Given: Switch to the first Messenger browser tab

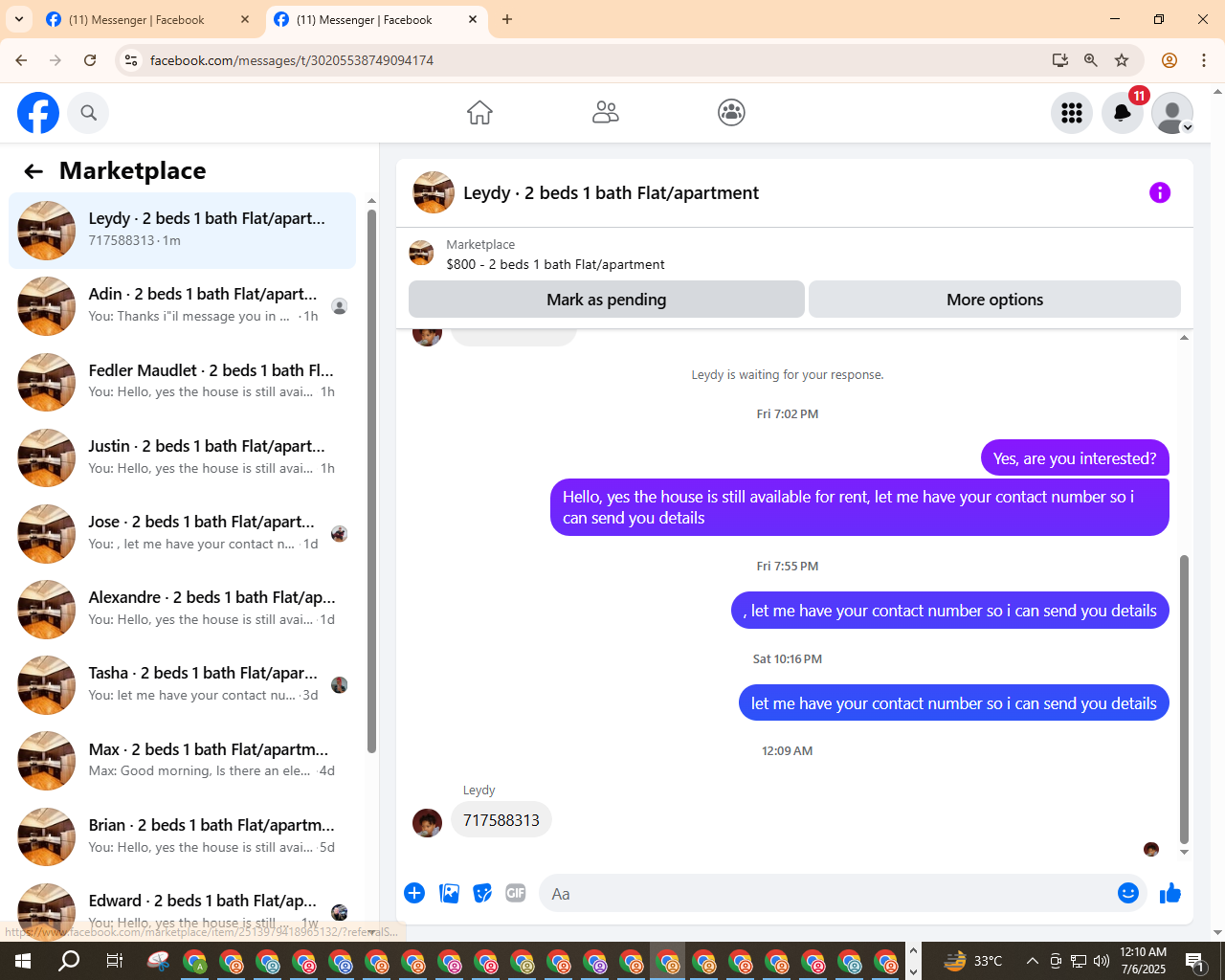Looking at the screenshot, I should pos(136,19).
